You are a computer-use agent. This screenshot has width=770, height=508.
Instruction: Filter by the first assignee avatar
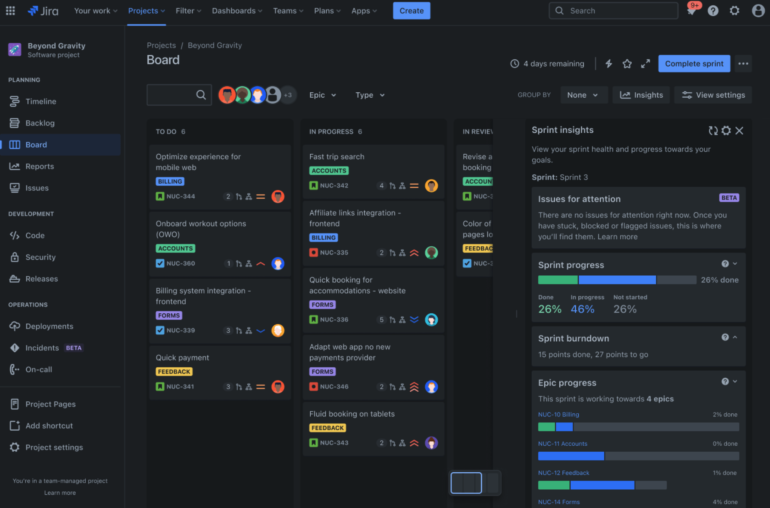[227, 95]
